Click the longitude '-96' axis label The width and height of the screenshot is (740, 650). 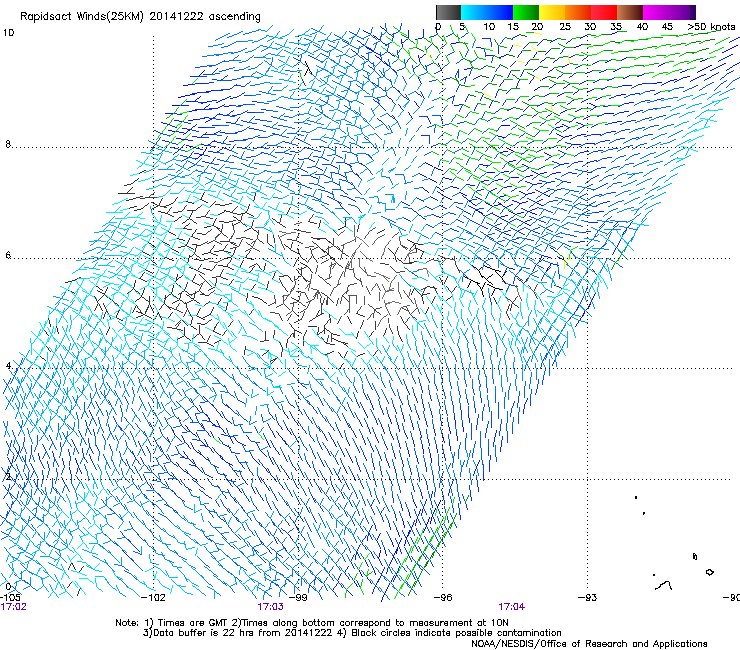(443, 598)
